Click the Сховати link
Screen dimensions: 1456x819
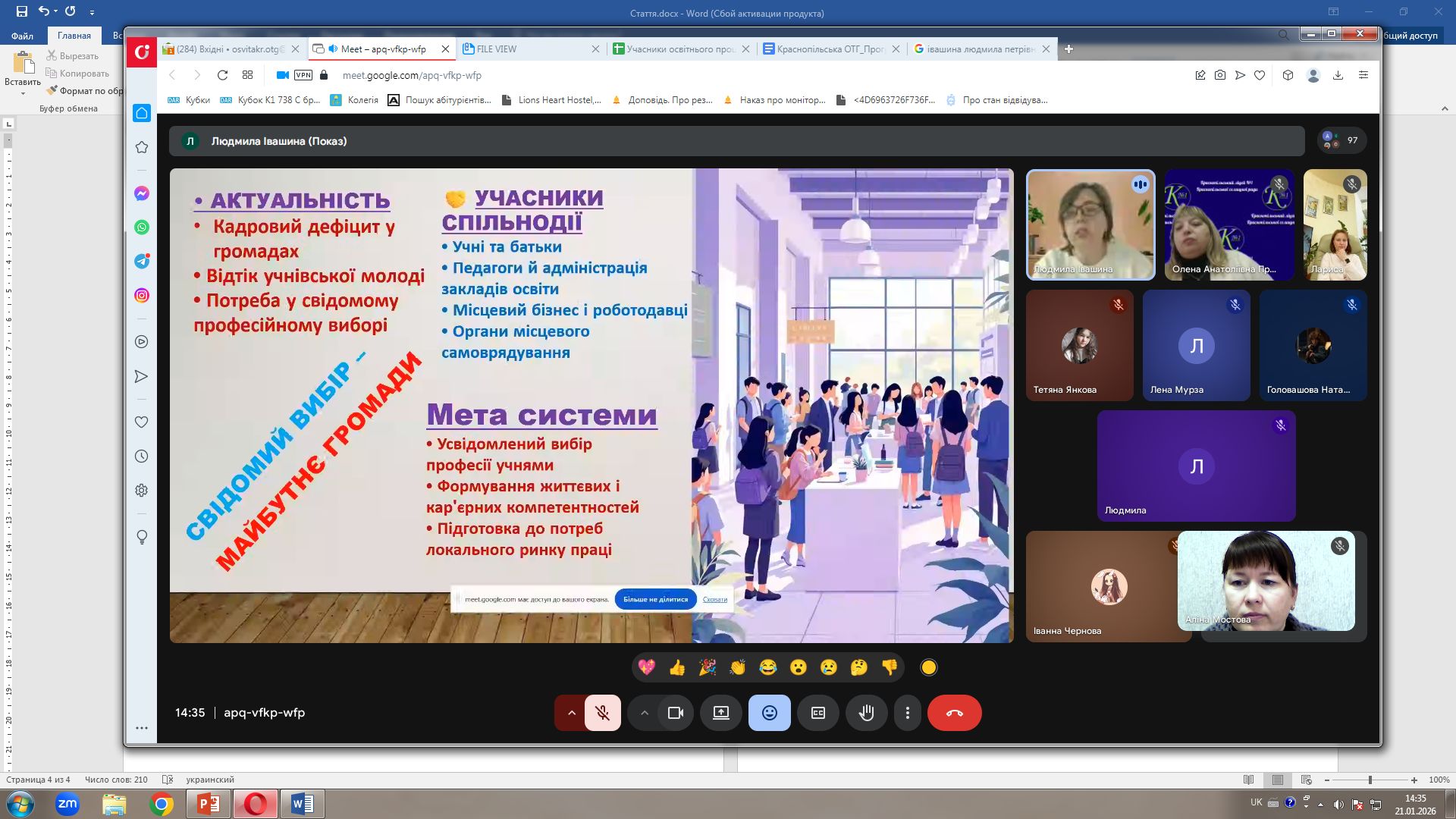pos(714,599)
